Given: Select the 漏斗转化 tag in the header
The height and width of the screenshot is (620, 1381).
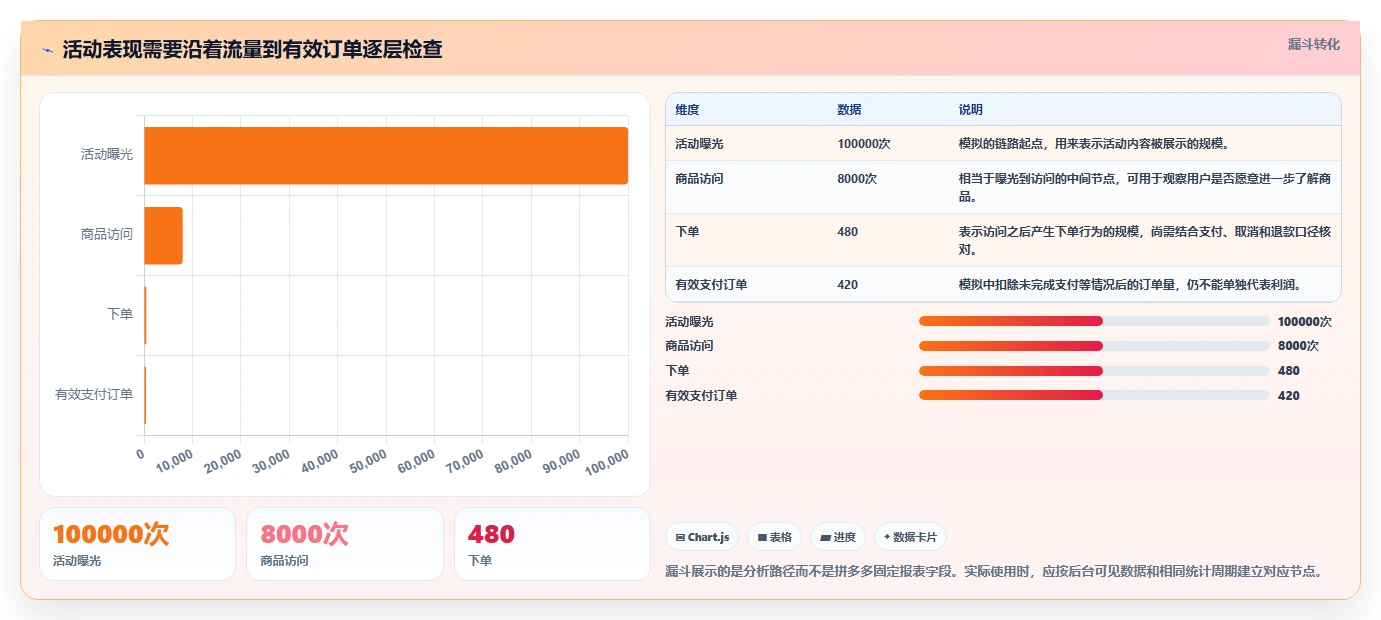Looking at the screenshot, I should [1313, 44].
